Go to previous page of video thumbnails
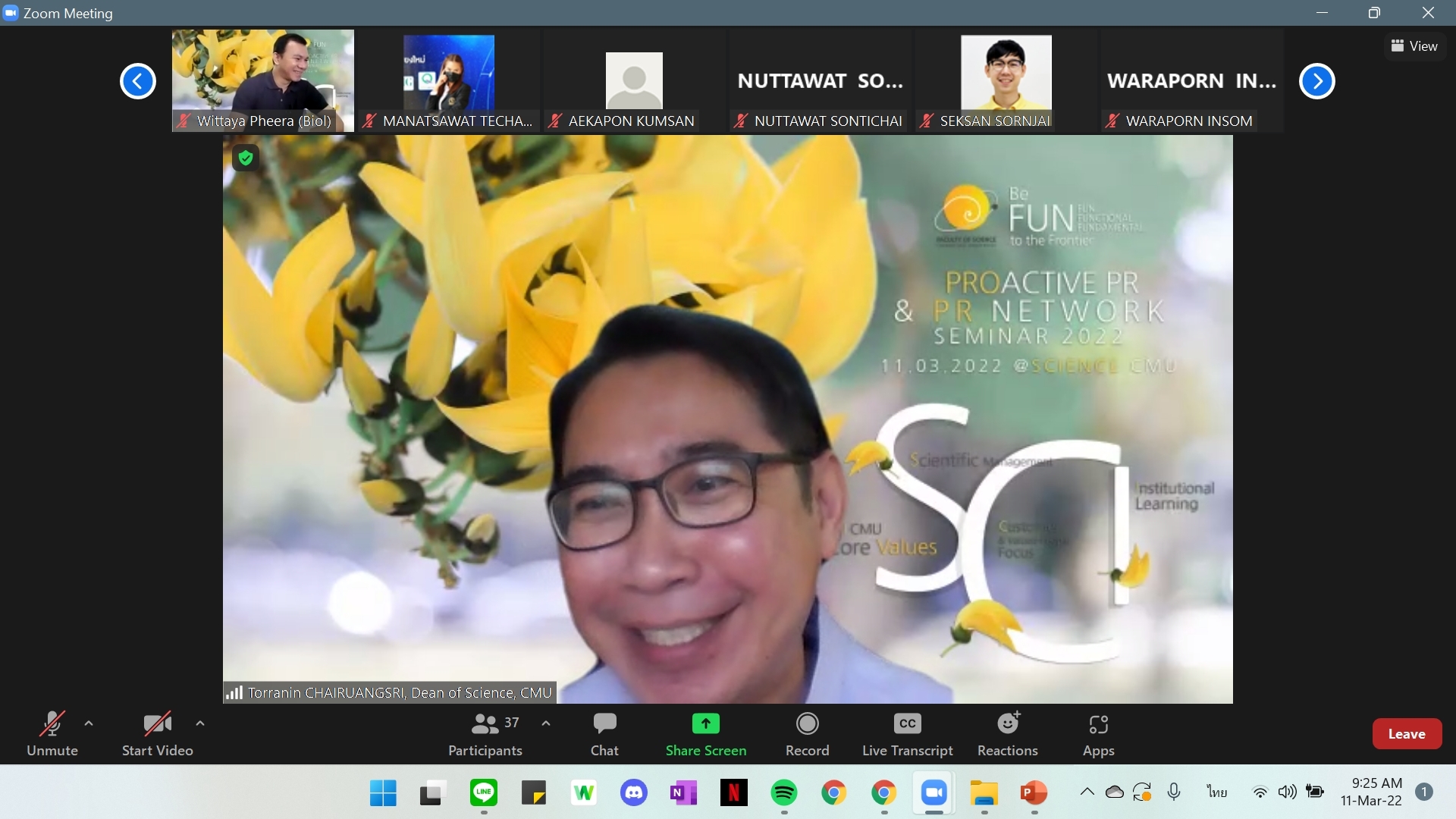 [138, 81]
